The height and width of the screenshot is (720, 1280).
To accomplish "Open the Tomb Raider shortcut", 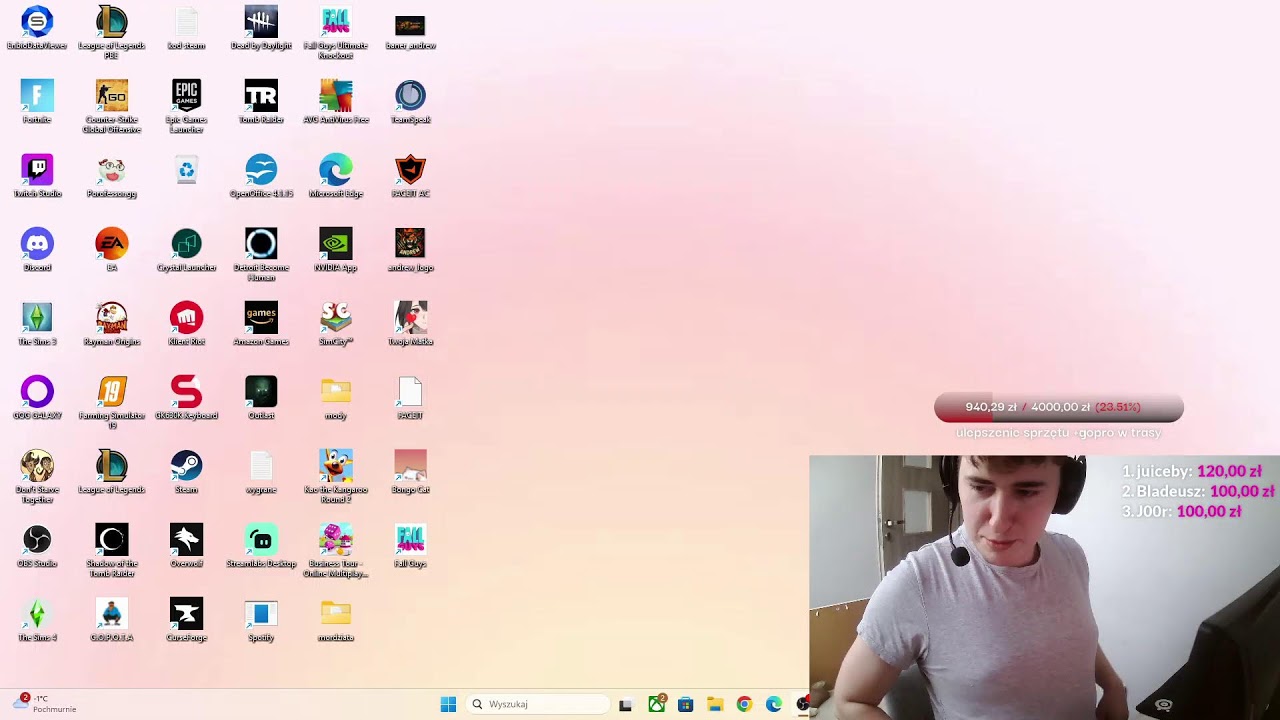I will (x=261, y=96).
